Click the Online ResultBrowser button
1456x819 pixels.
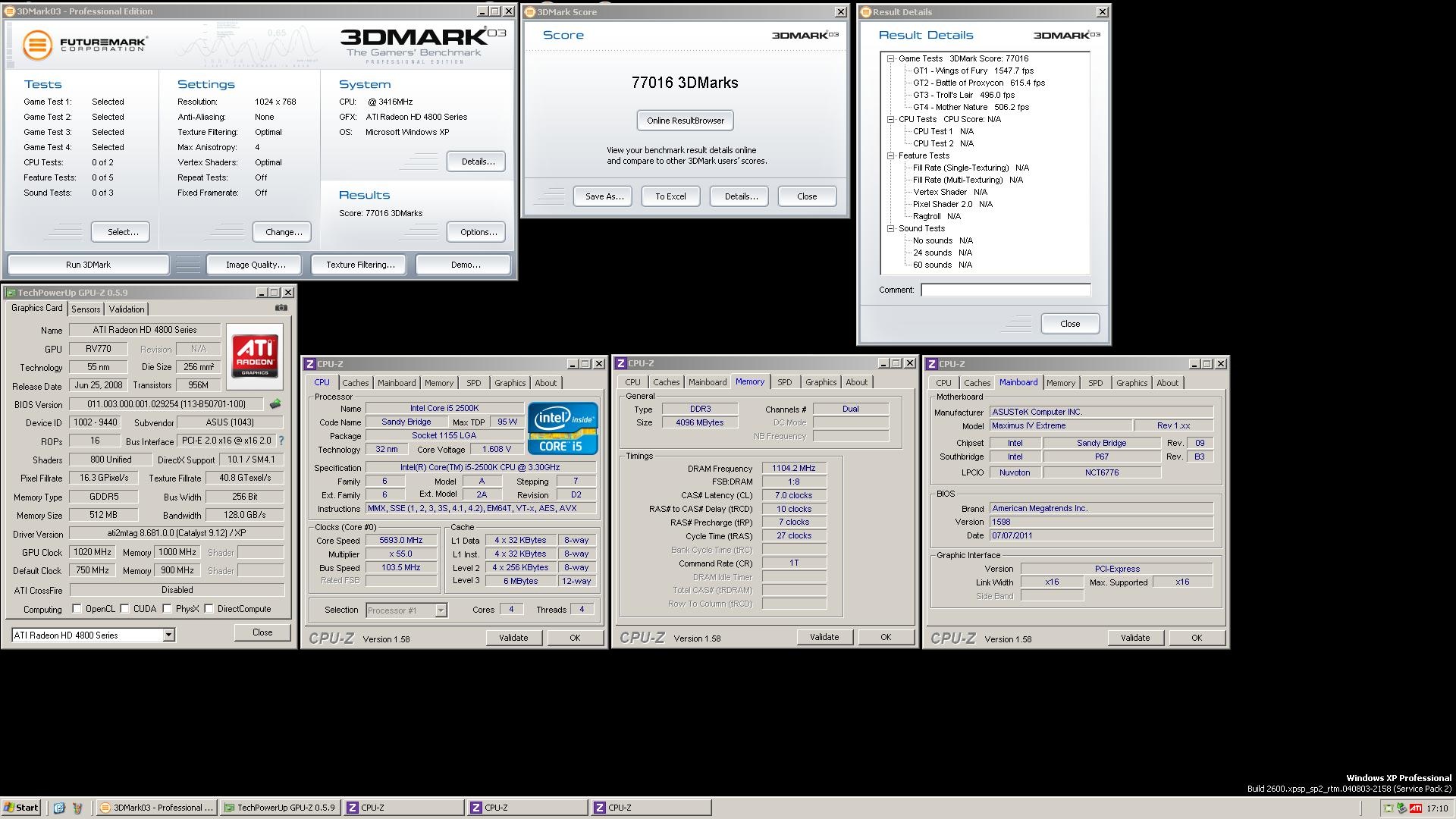point(685,121)
